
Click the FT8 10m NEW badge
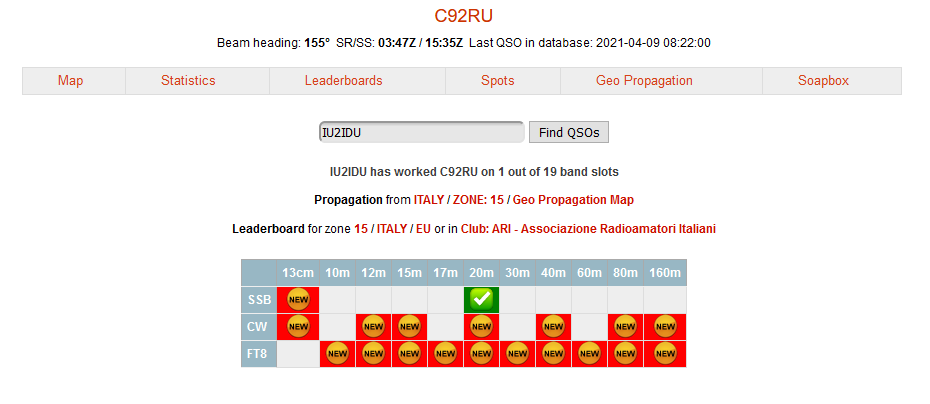point(337,354)
